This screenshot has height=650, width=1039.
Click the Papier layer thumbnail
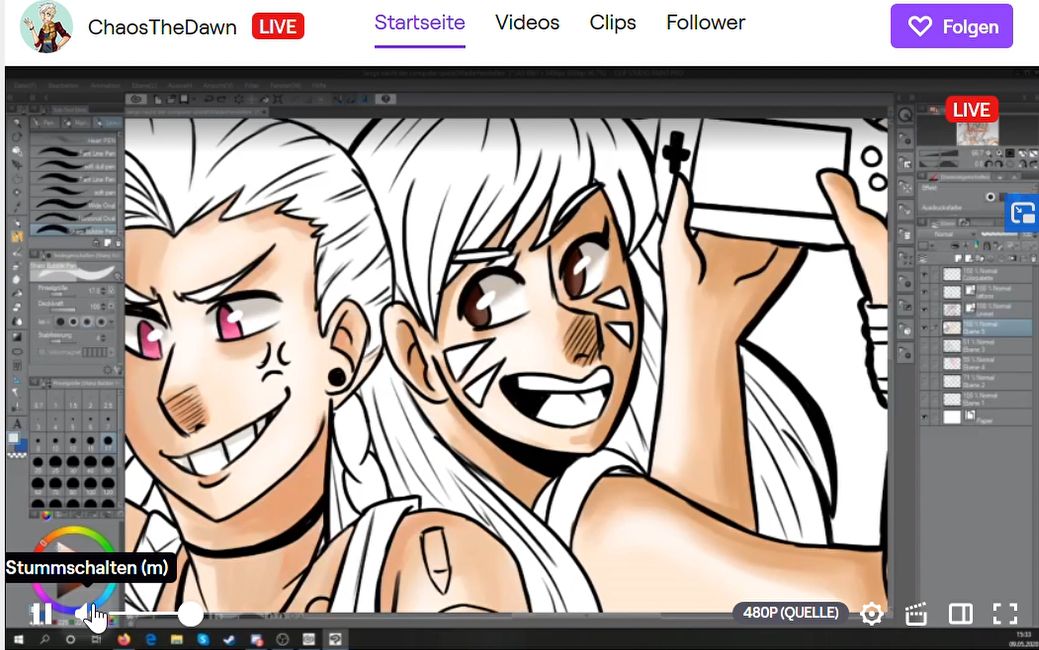952,417
